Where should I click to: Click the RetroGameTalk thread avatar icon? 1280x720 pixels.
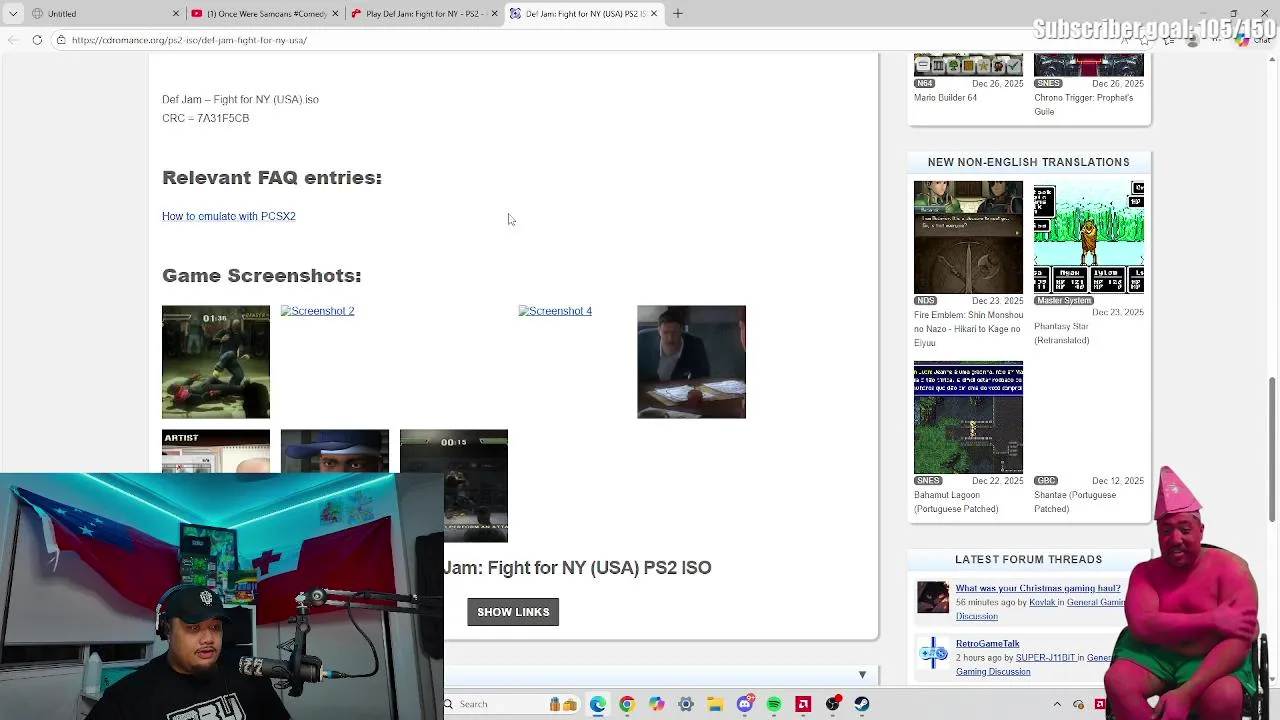tap(933, 653)
